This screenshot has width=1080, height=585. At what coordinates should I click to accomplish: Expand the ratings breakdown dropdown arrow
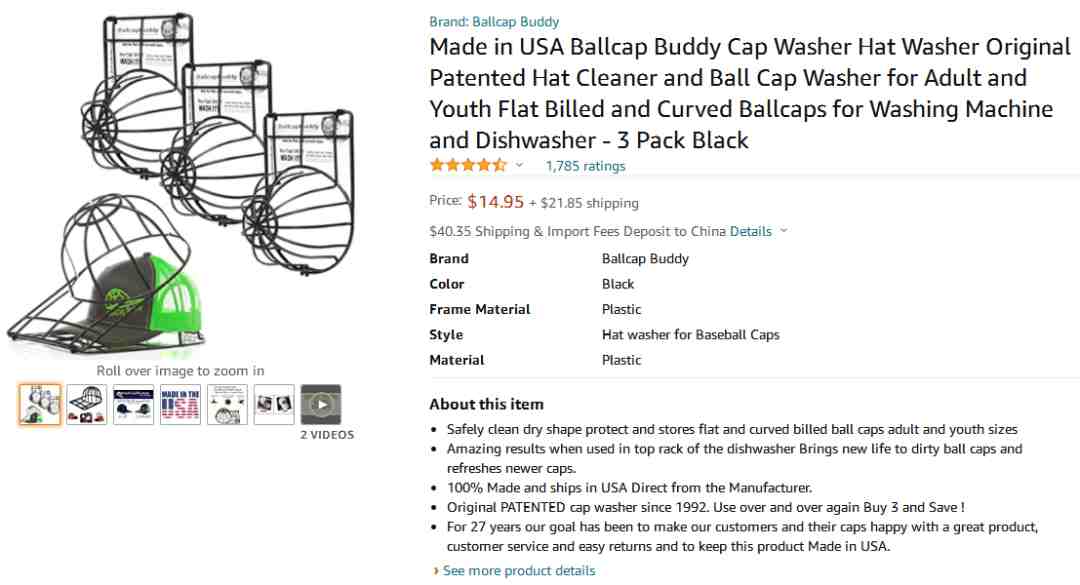pos(519,165)
